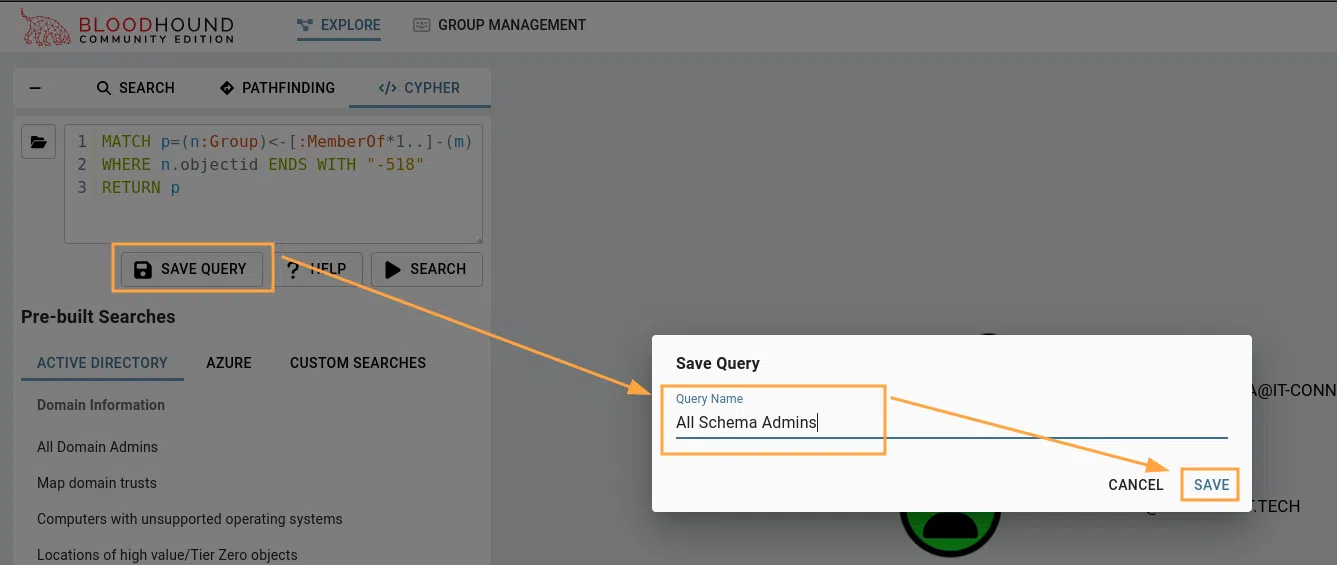Click the Help button
Viewport: 1337px width, 565px height.
coord(317,269)
